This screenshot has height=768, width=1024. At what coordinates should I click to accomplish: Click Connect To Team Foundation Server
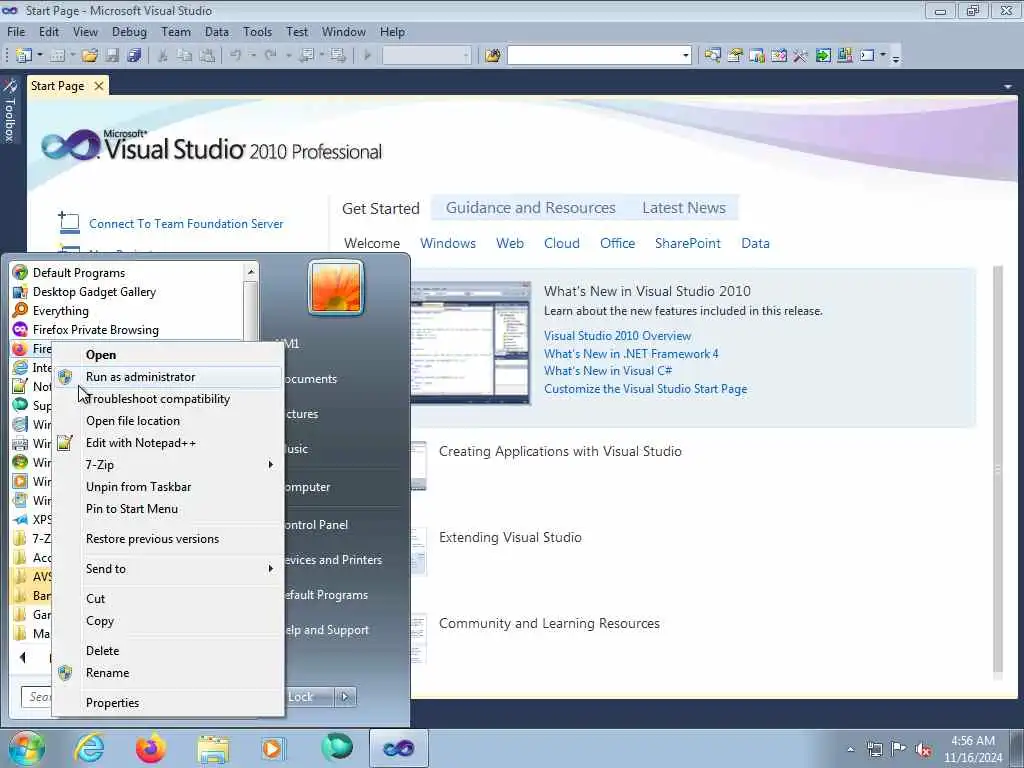[x=186, y=223]
